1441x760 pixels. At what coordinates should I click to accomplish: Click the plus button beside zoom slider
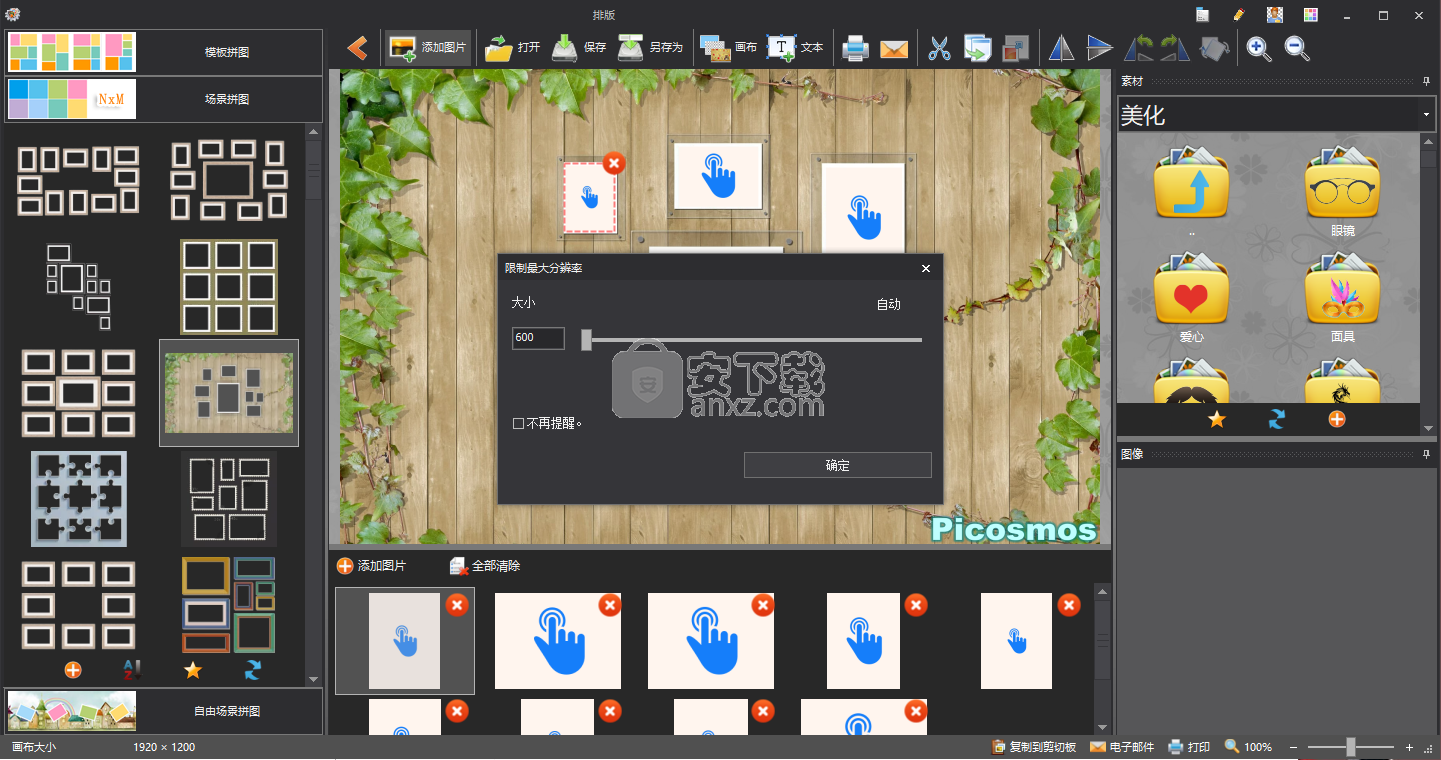[1409, 747]
